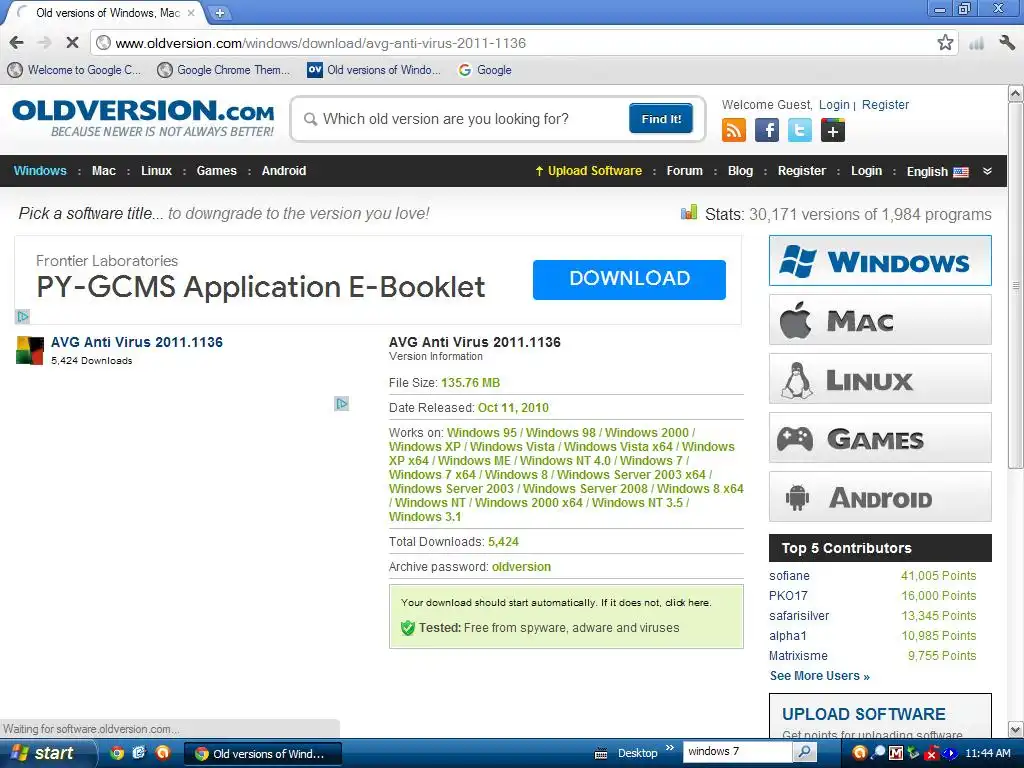Click the Gmail tray icon
Image resolution: width=1024 pixels, height=768 pixels.
pyautogui.click(x=895, y=753)
